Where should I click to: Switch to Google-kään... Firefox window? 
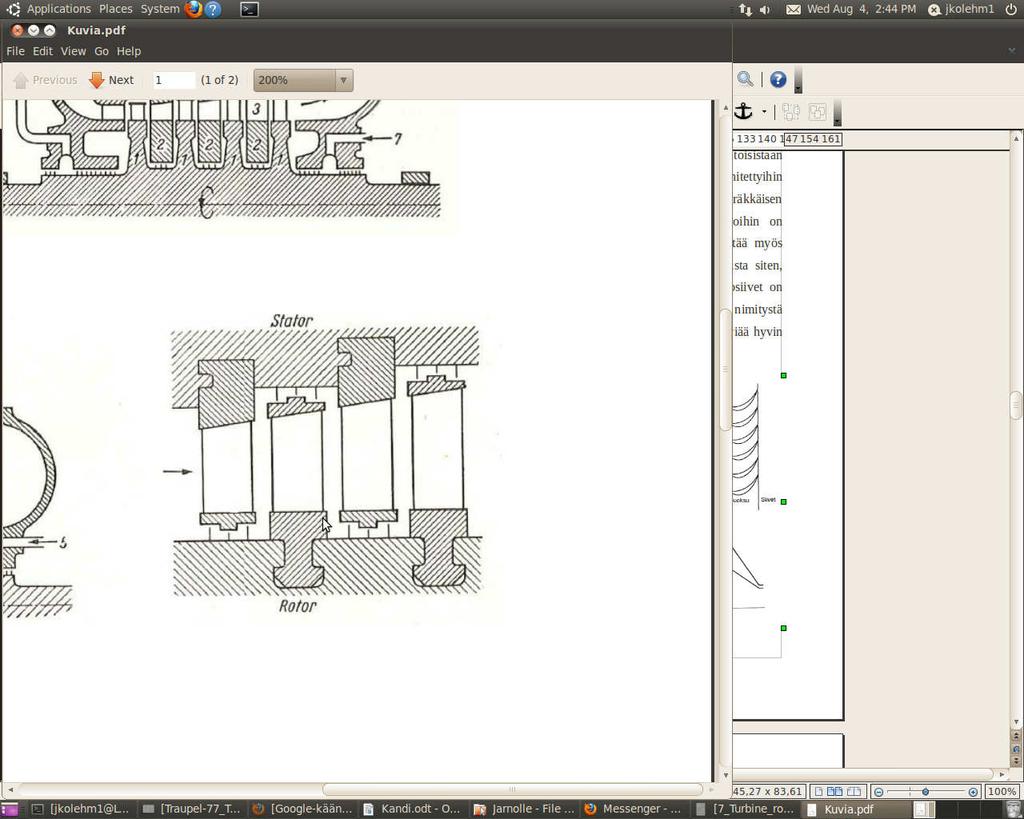[302, 809]
